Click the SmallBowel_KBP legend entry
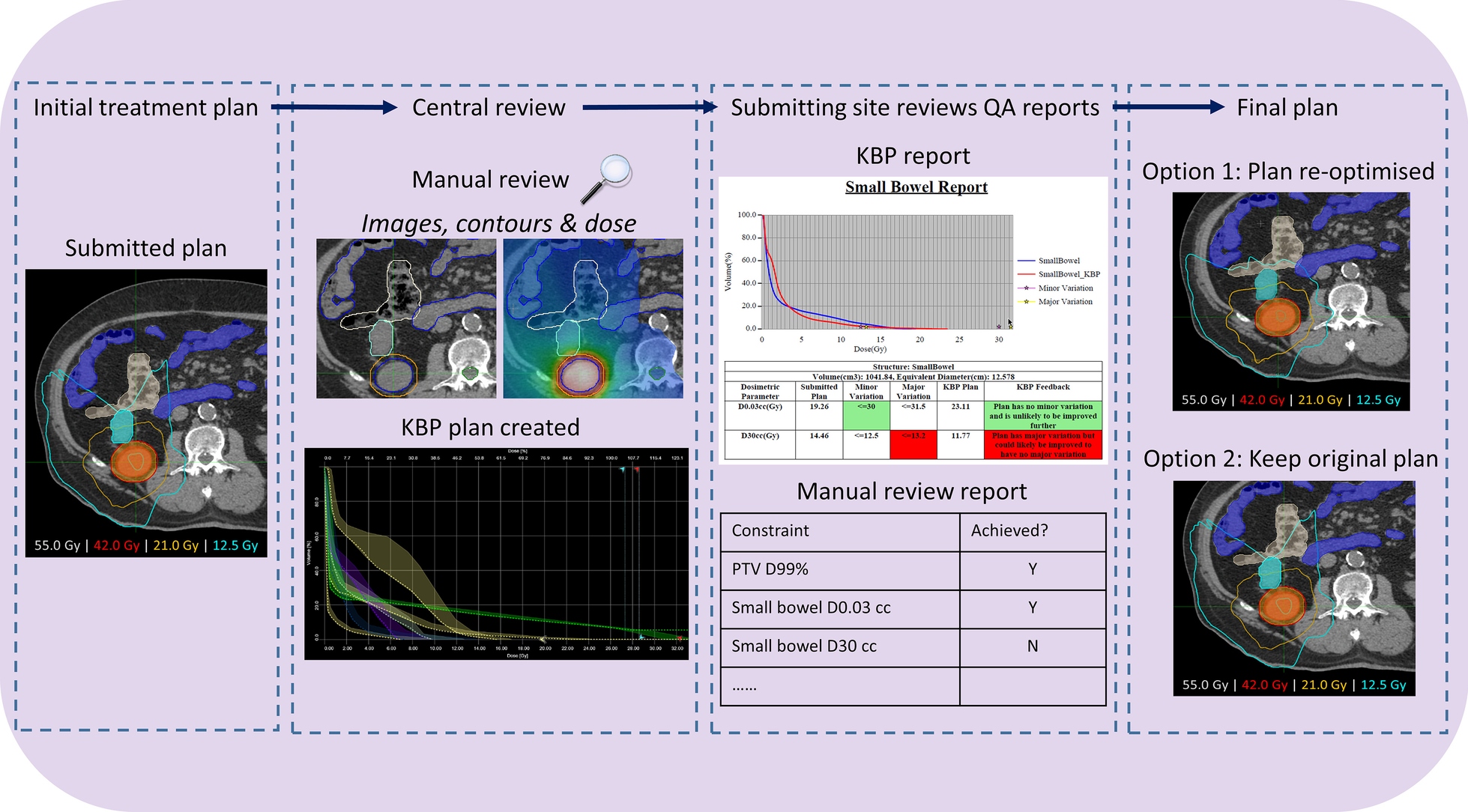The height and width of the screenshot is (812, 1468). coord(1059,274)
